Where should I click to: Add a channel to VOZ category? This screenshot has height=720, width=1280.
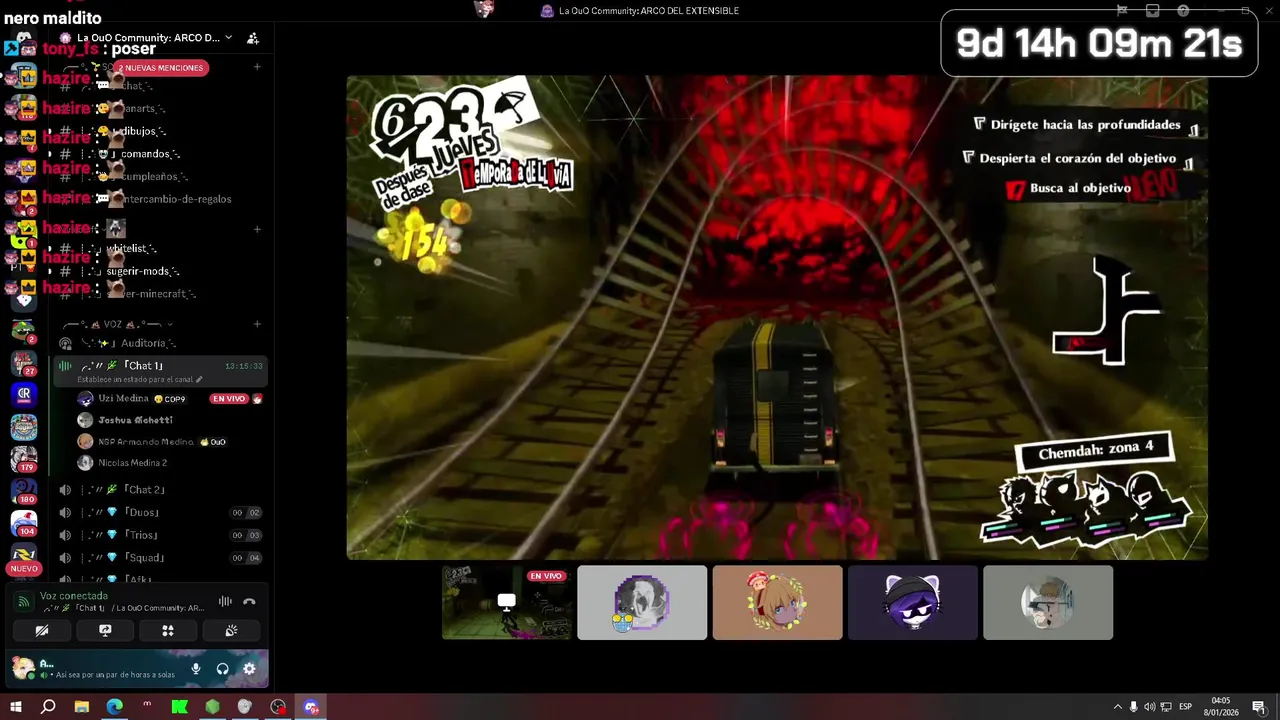(257, 324)
